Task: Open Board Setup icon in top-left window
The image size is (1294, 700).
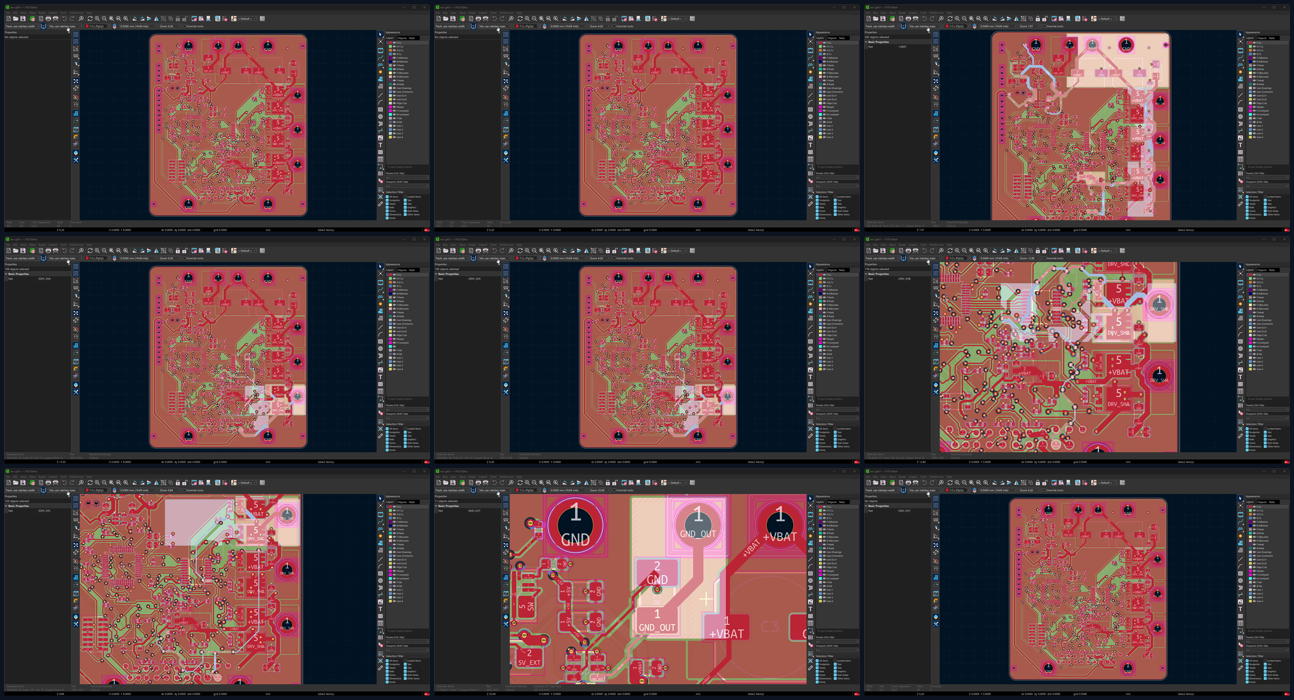Action: point(32,18)
